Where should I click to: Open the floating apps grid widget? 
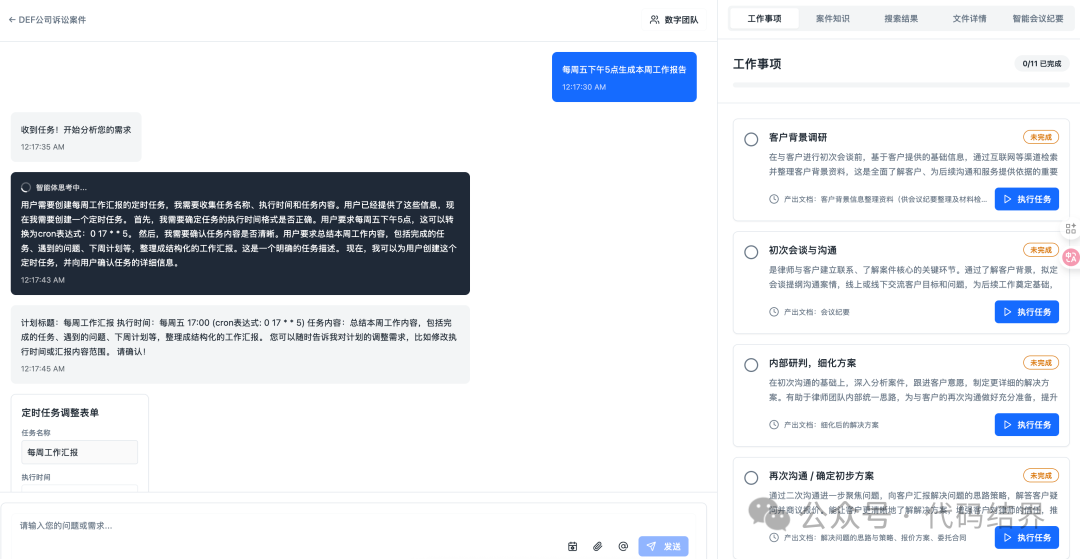point(1070,228)
